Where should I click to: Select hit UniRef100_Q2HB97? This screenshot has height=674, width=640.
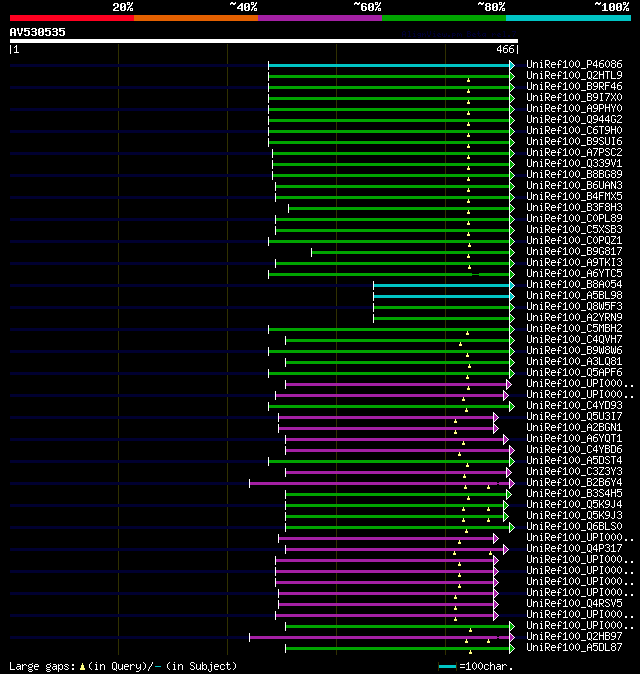pyautogui.click(x=574, y=637)
